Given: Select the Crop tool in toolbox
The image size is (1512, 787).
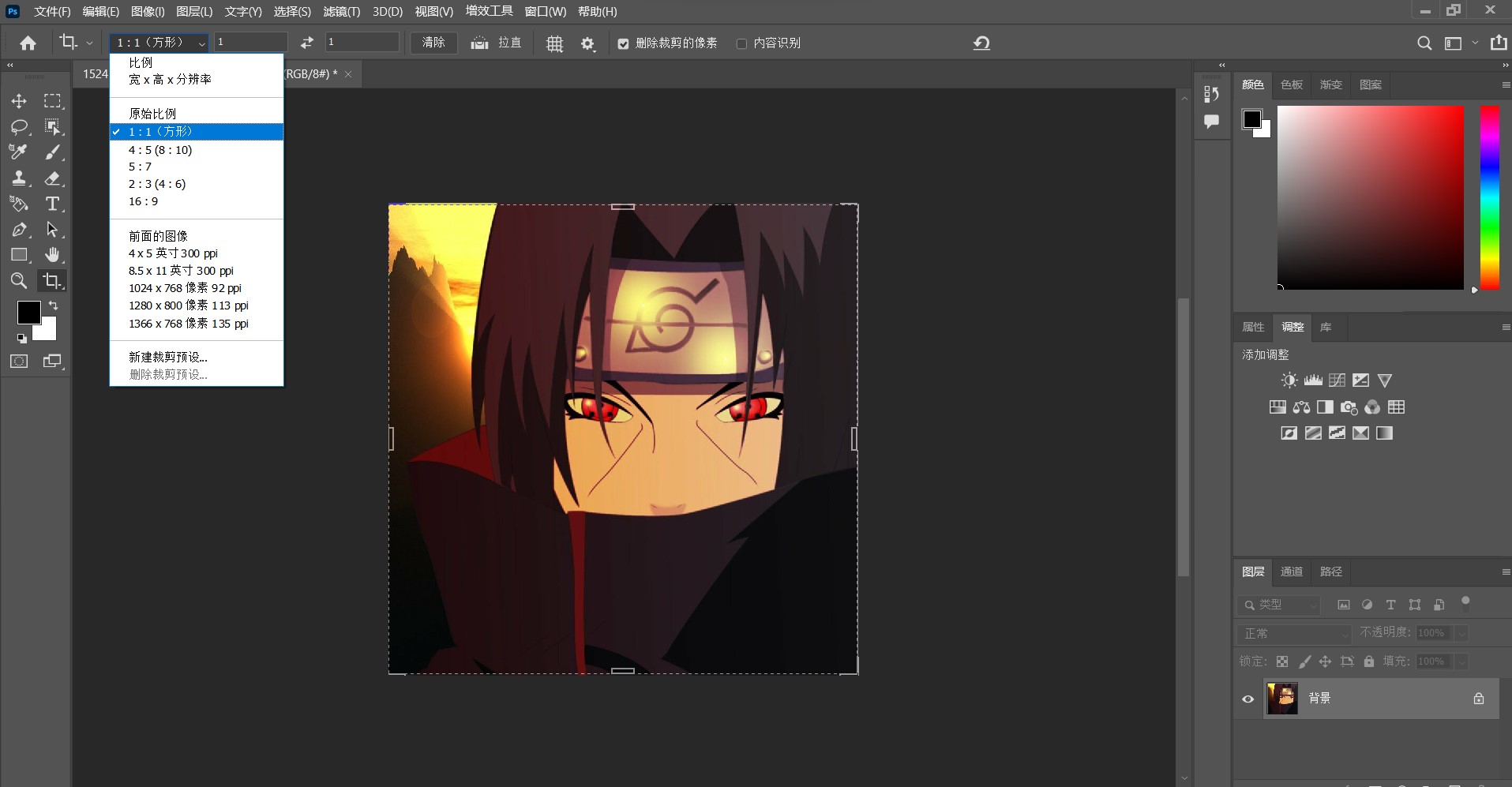Looking at the screenshot, I should pos(52,280).
